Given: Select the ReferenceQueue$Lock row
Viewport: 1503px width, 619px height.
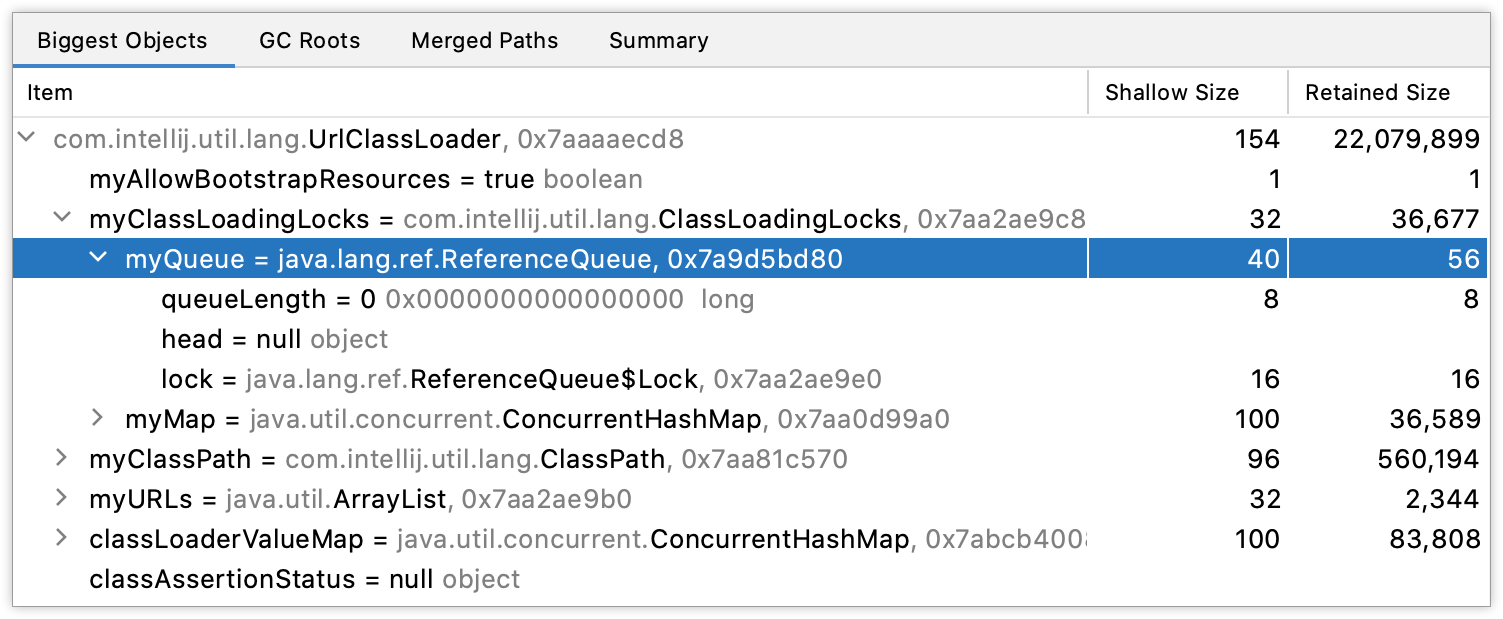Looking at the screenshot, I should coord(400,378).
